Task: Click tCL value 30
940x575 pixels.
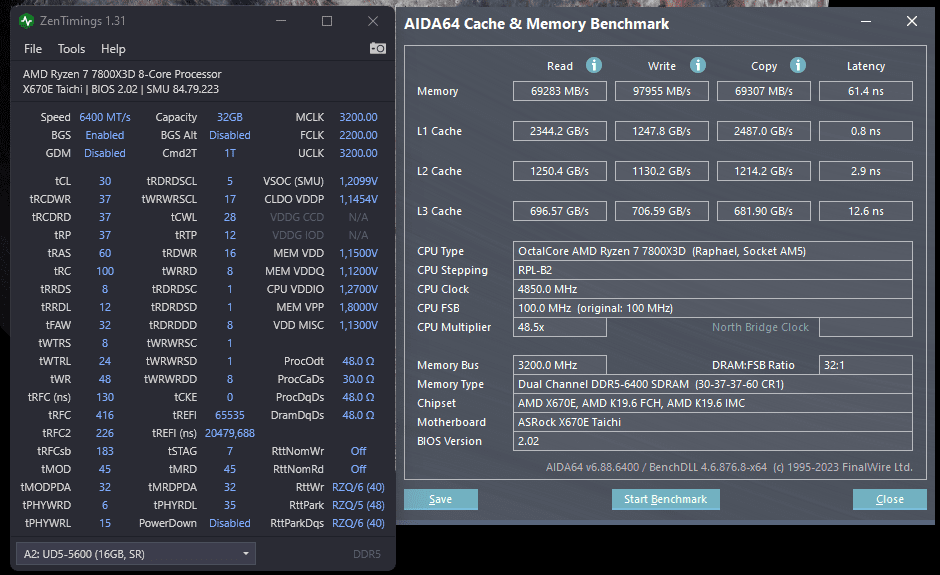Action: (105, 181)
